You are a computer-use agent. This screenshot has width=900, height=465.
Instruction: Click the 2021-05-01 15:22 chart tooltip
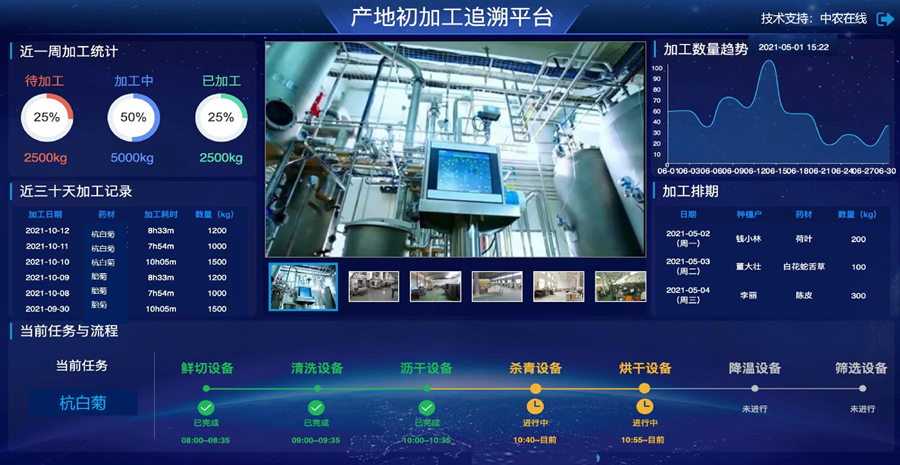[x=793, y=48]
